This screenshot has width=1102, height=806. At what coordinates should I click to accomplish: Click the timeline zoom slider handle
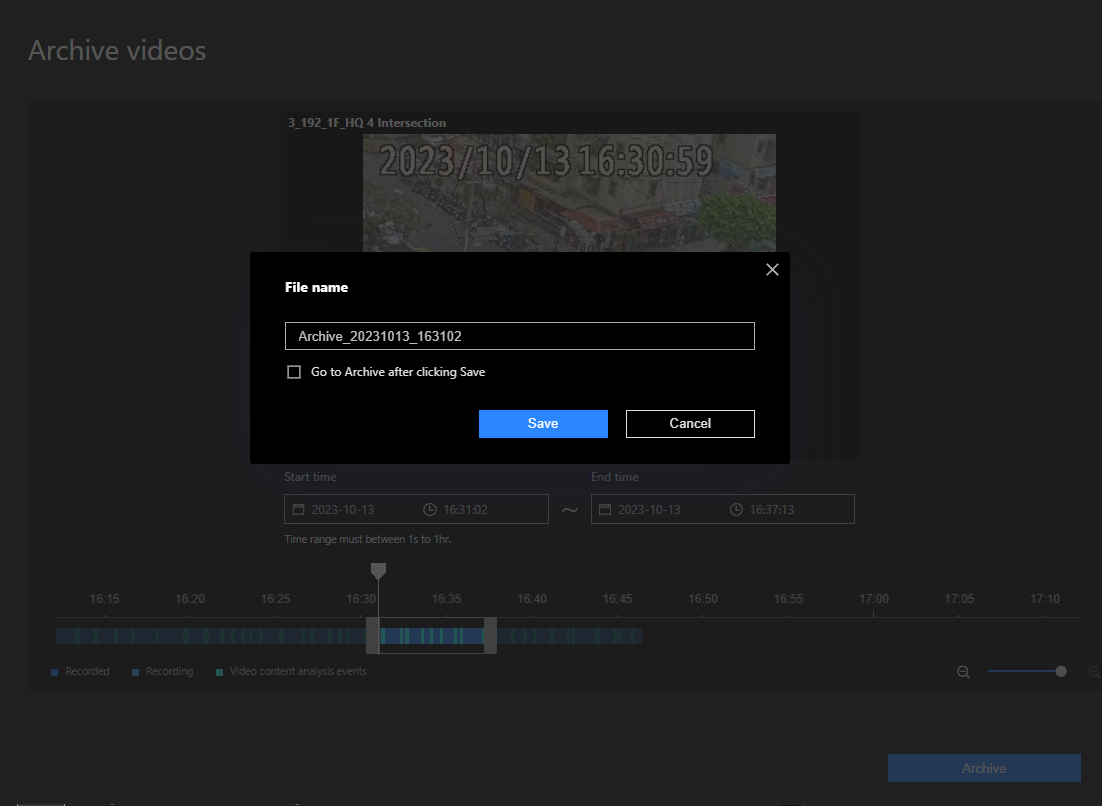(x=1061, y=671)
